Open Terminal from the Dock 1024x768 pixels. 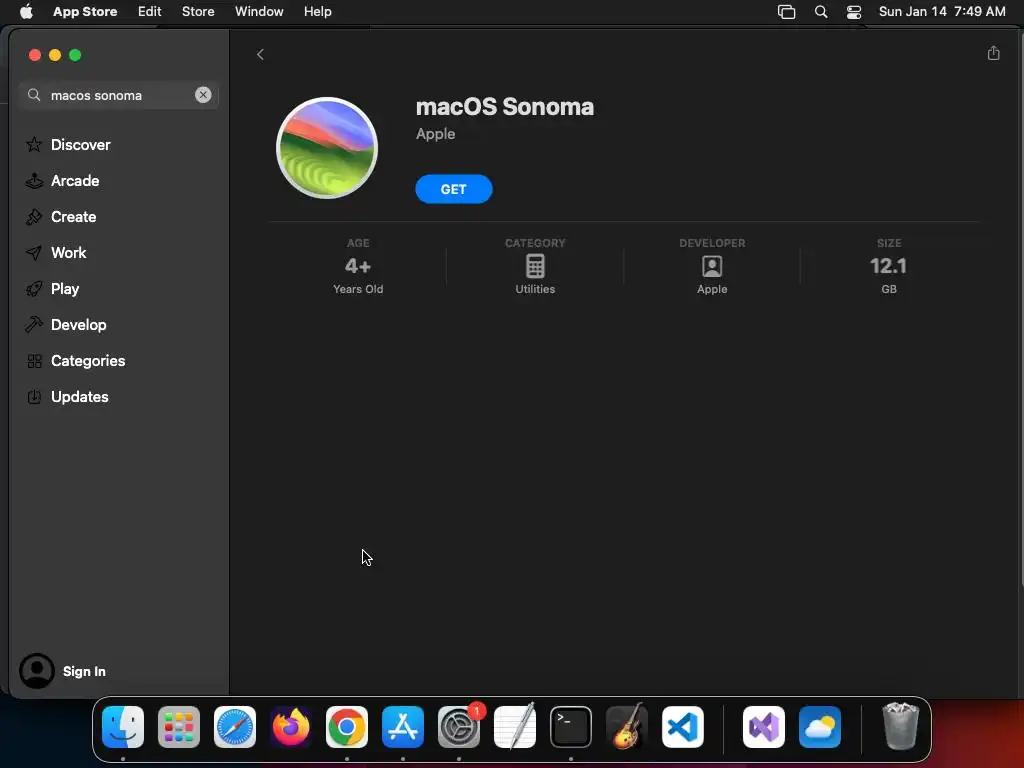(571, 727)
